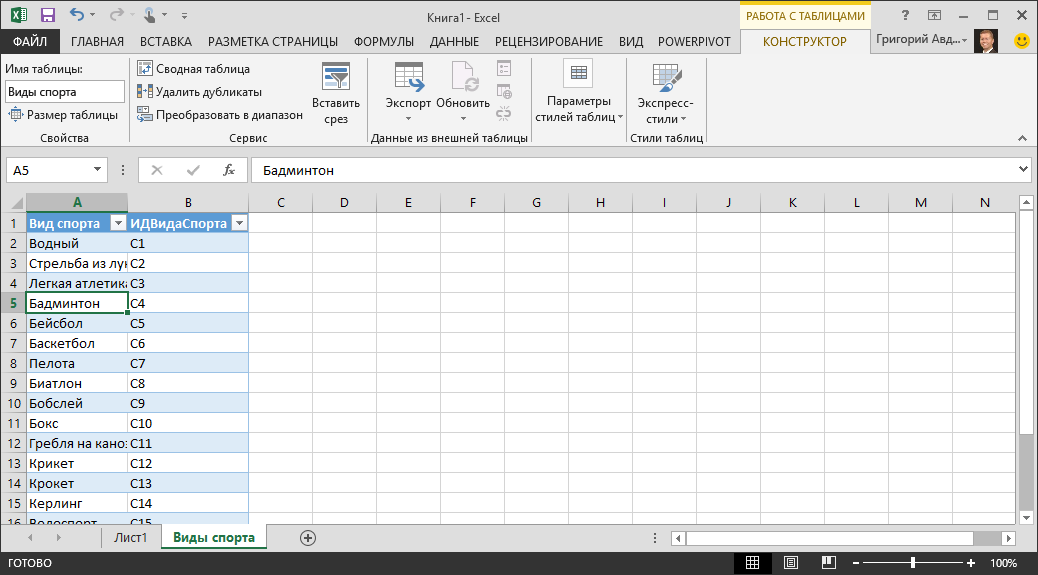Click the Export (Экспорт) icon
This screenshot has height=575, width=1038.
coord(408,79)
